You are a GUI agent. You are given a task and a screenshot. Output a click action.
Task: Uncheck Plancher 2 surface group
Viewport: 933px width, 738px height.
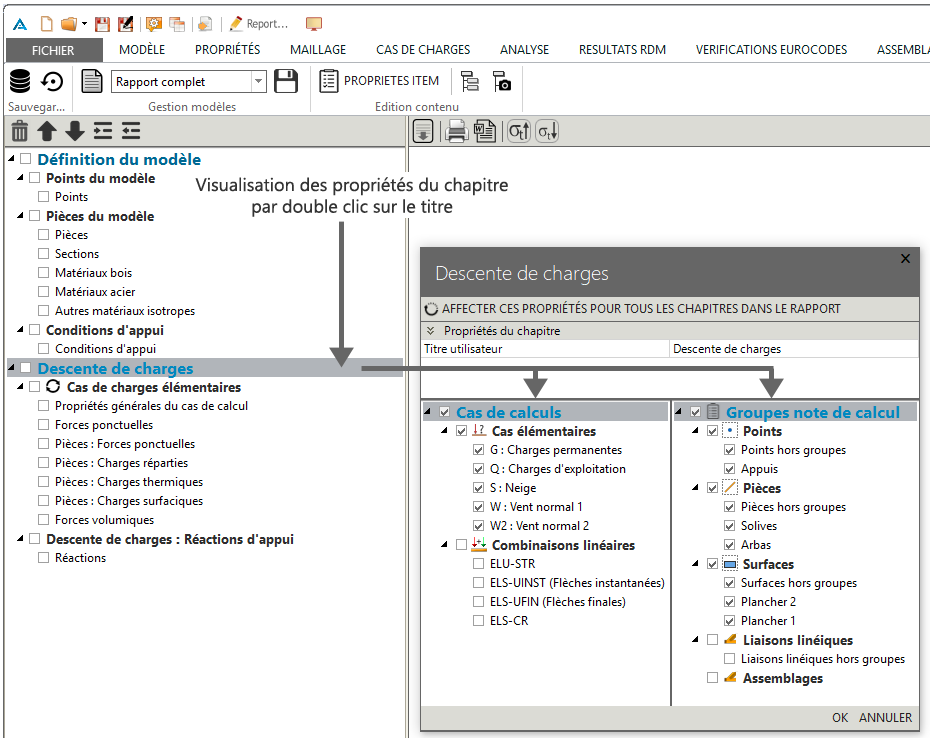[730, 602]
